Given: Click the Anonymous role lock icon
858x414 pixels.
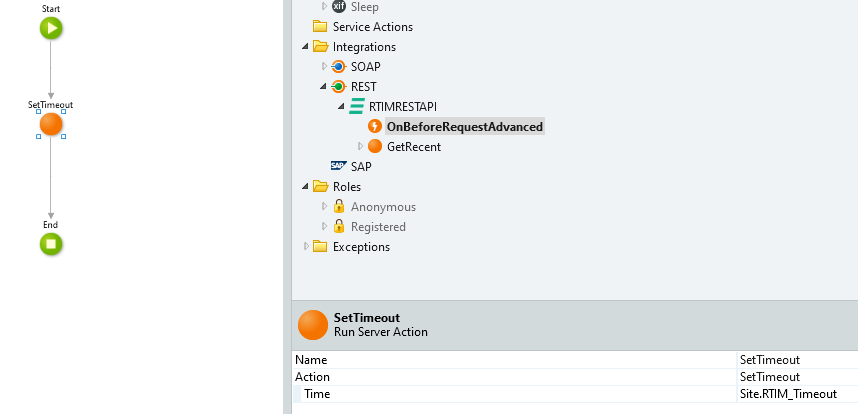Looking at the screenshot, I should tap(338, 207).
